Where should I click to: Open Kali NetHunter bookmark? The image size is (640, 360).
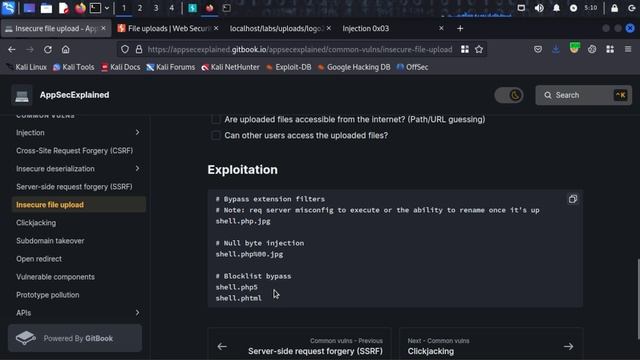pos(230,67)
